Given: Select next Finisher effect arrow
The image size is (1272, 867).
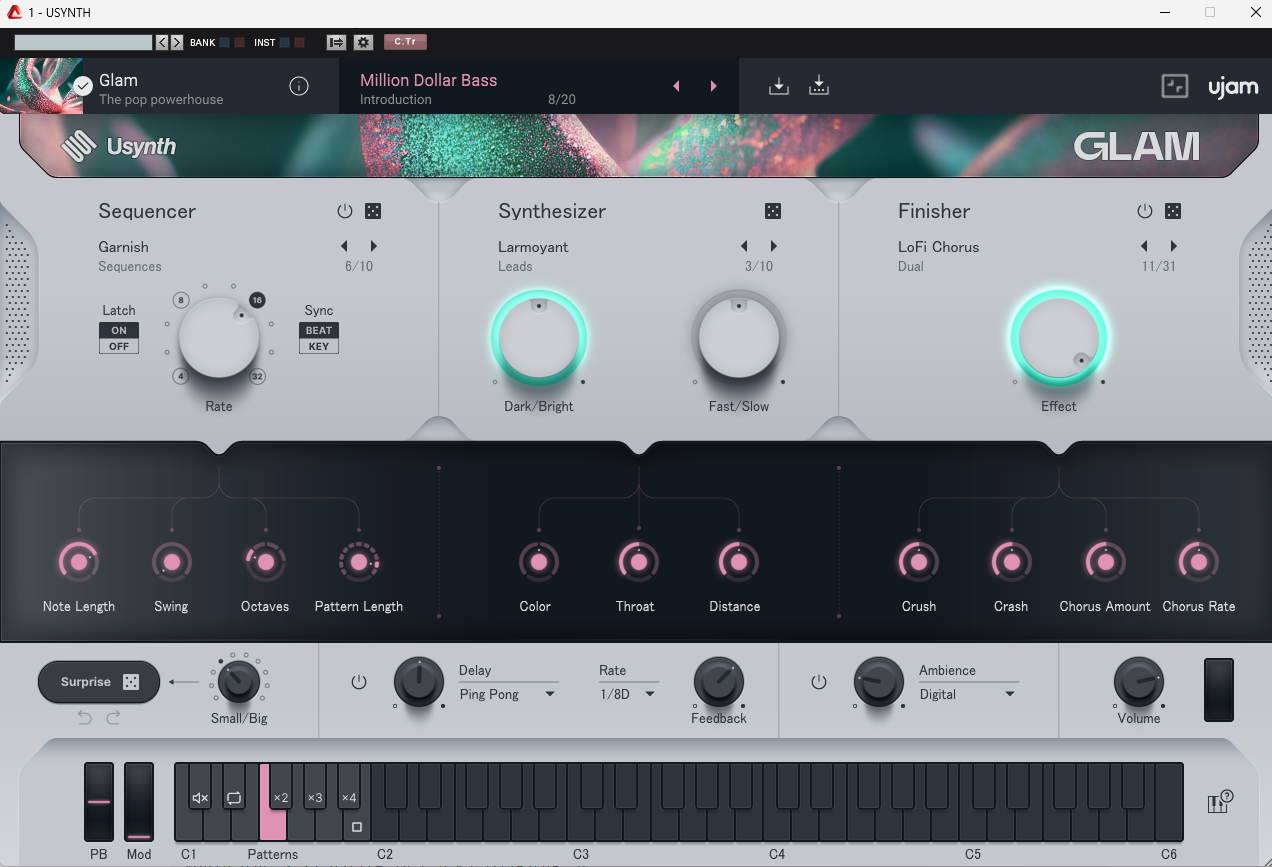Looking at the screenshot, I should coord(1174,246).
